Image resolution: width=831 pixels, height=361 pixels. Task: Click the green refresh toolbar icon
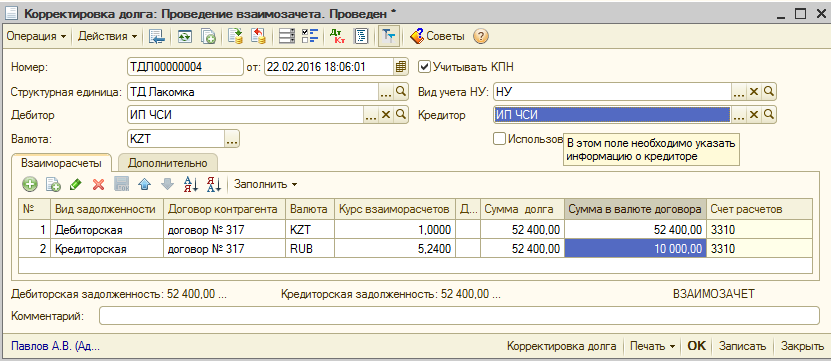pos(185,36)
